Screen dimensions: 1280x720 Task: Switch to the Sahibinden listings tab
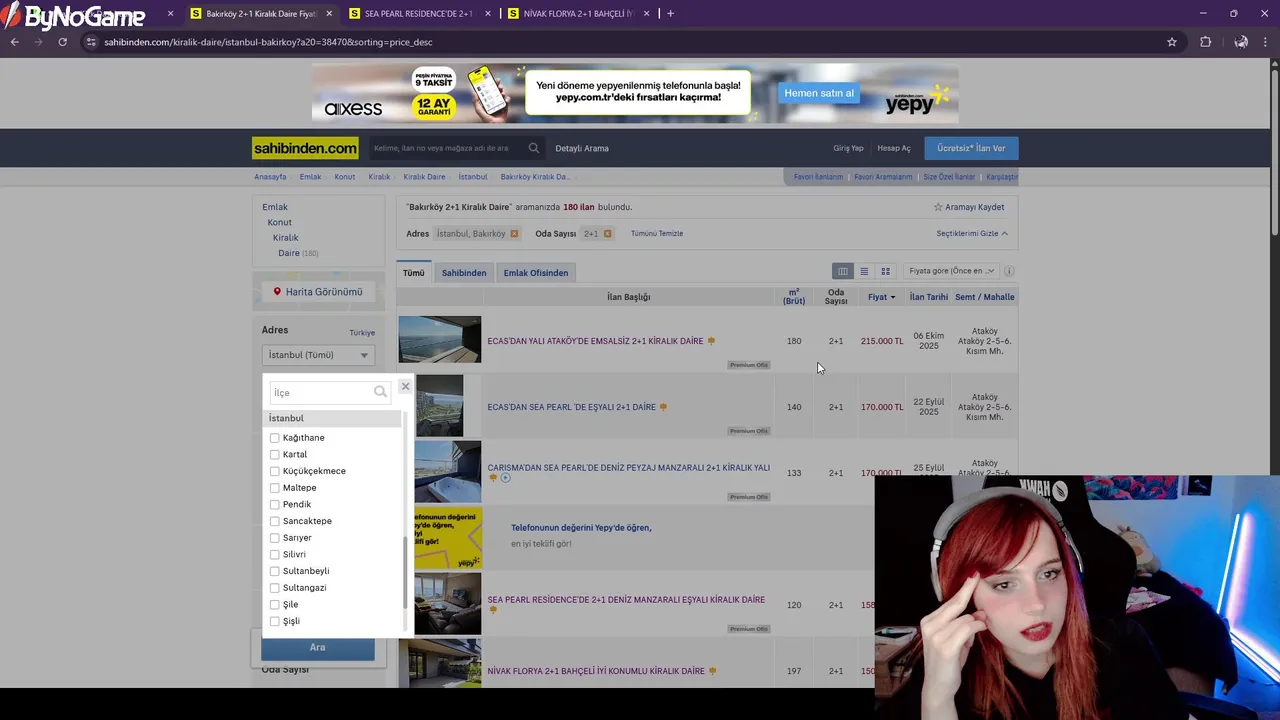(464, 273)
